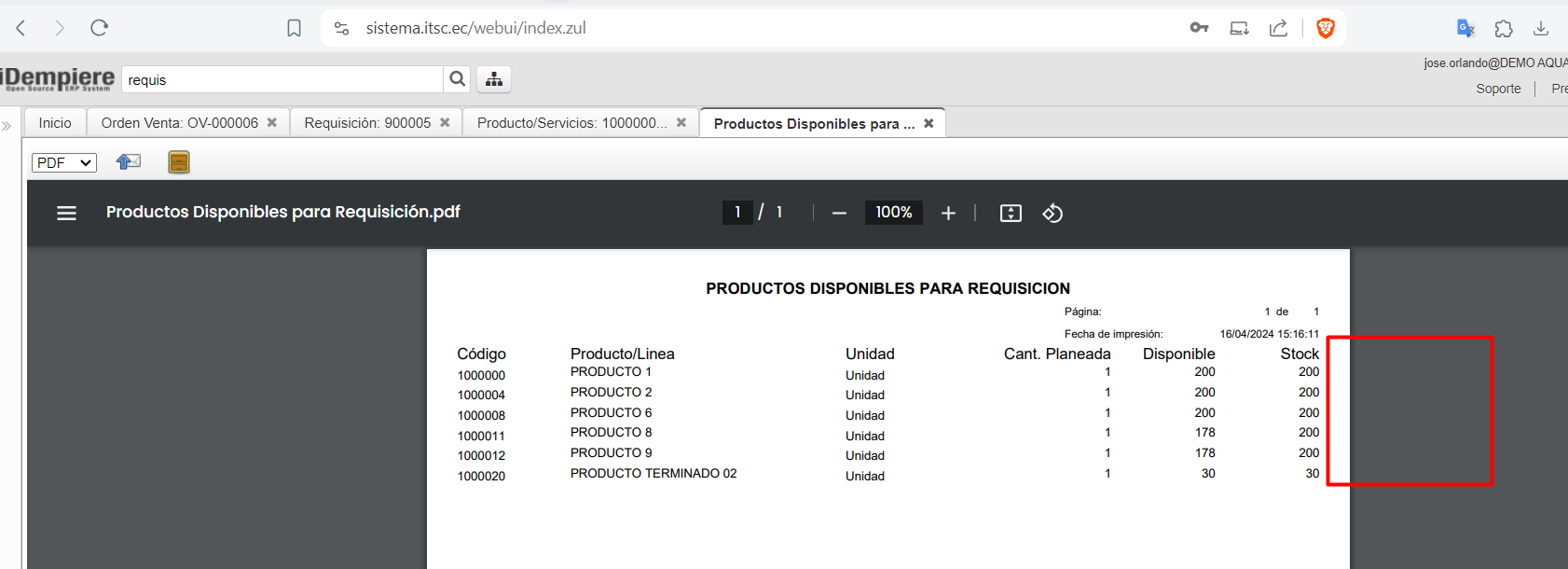This screenshot has height=569, width=1568.
Task: Click the fit to page icon
Action: (1011, 213)
